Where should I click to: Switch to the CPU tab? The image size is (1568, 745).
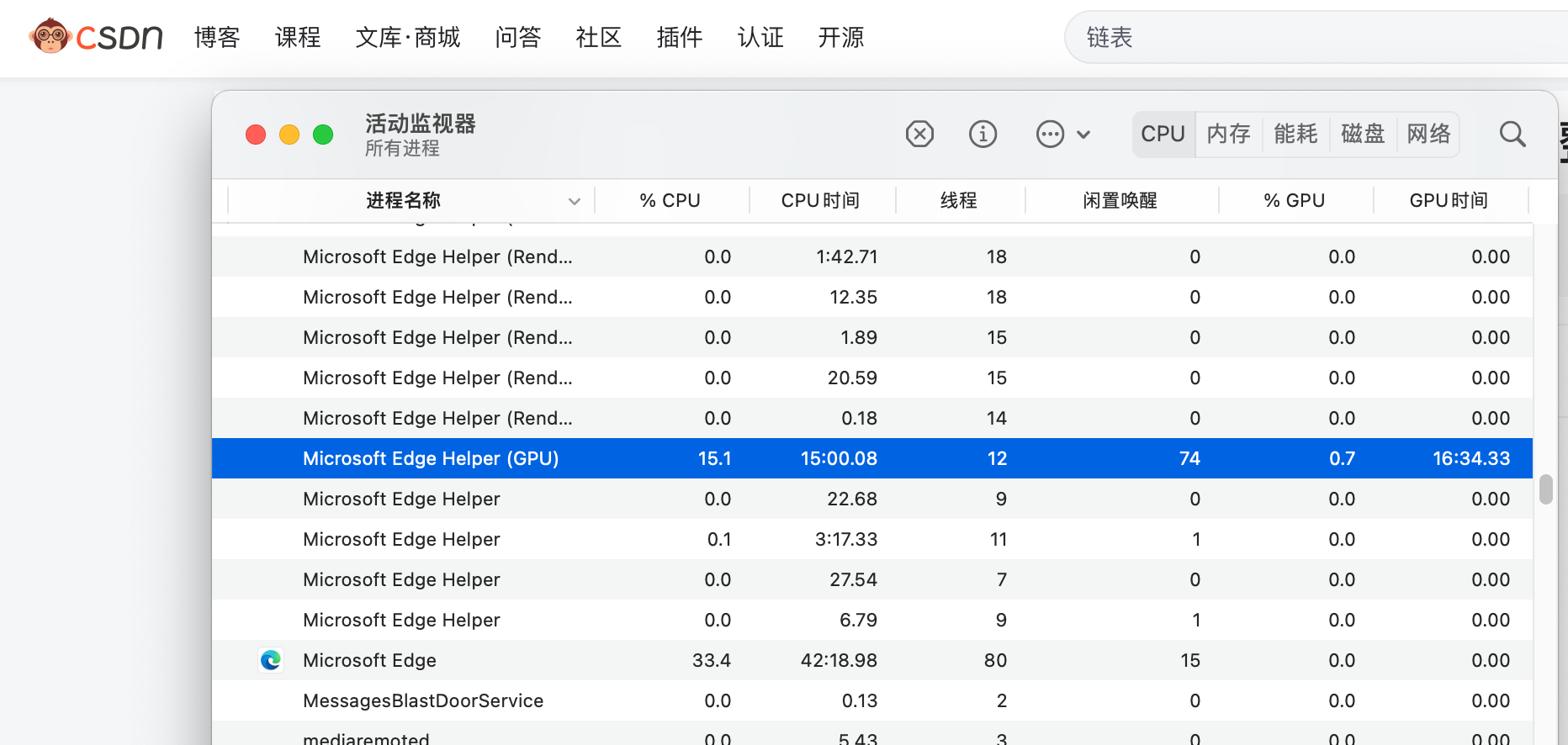coord(1163,134)
